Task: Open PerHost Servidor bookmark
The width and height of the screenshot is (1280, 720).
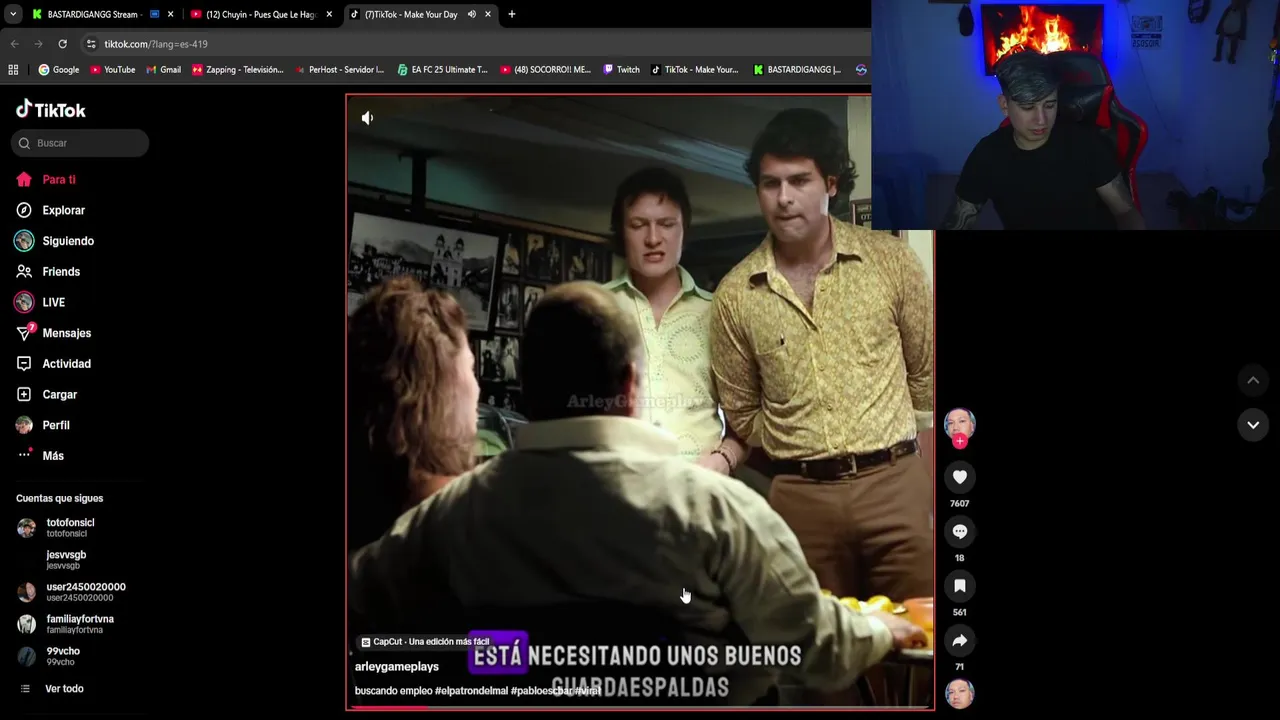Action: click(x=339, y=70)
